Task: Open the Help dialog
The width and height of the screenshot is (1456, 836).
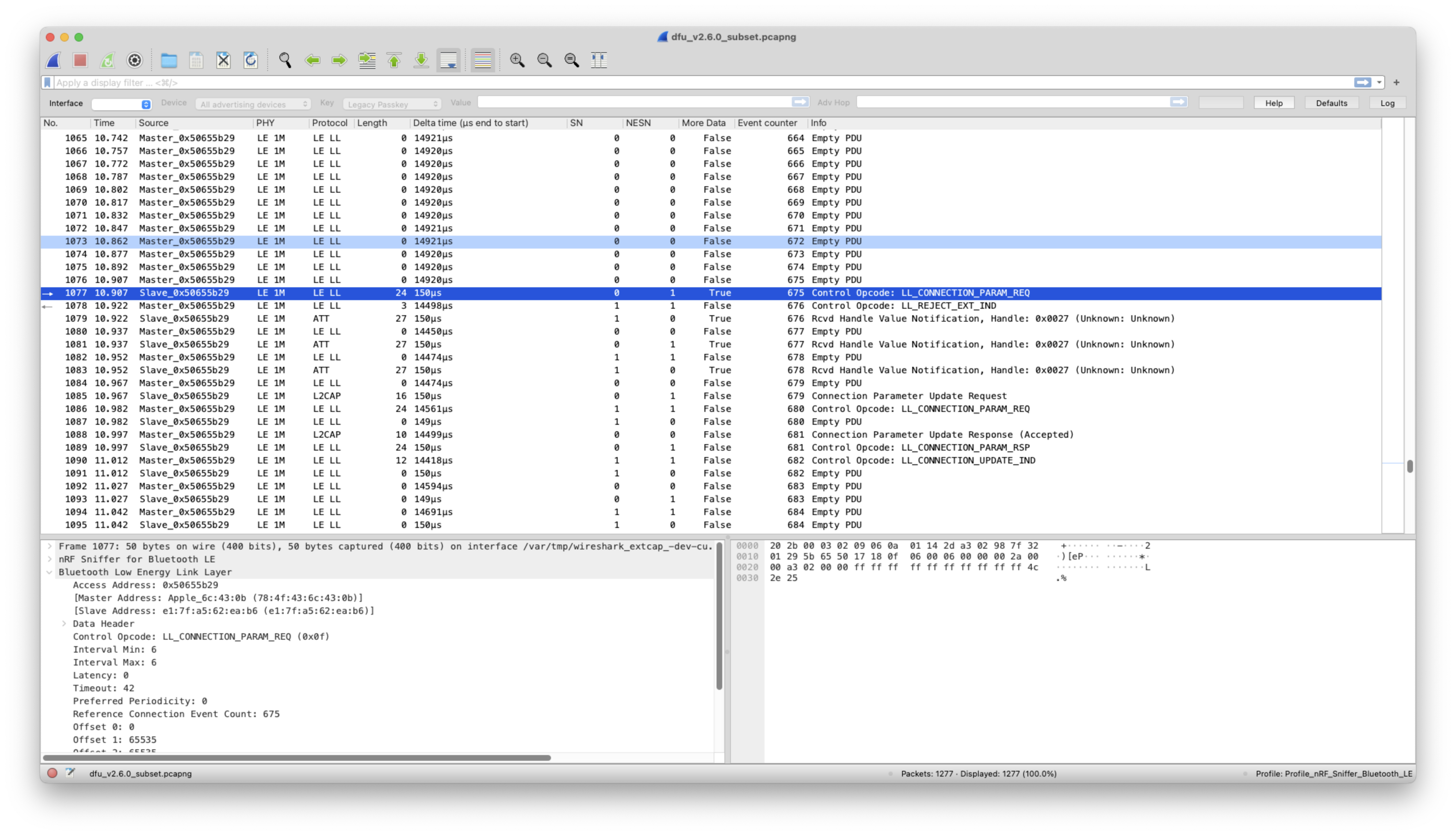Action: [x=1274, y=102]
